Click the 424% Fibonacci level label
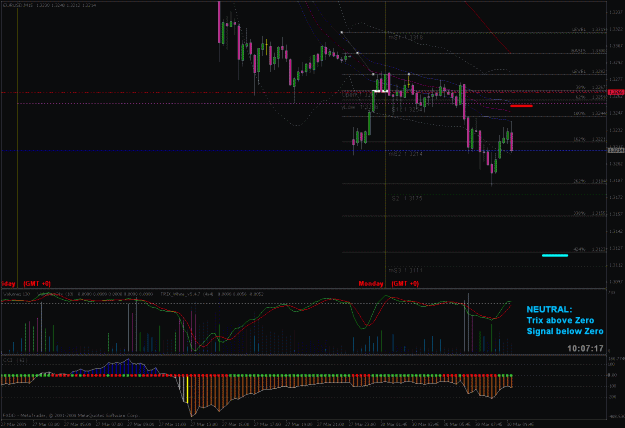Screen dimensions: 625x428 pos(579,249)
